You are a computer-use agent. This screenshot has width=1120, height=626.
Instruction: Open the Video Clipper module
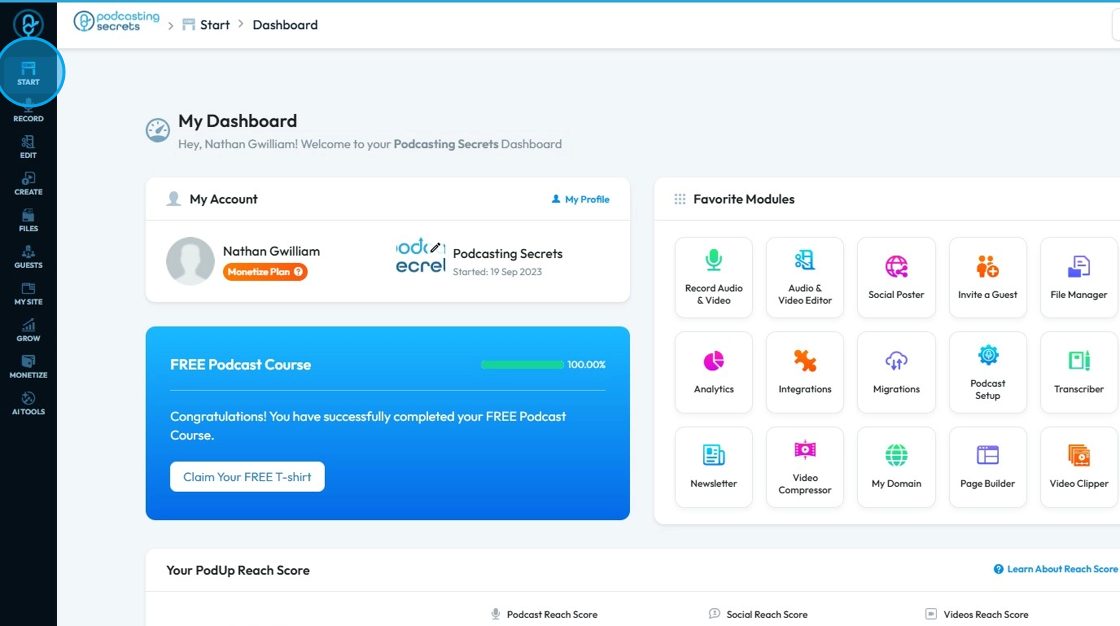coord(1079,467)
